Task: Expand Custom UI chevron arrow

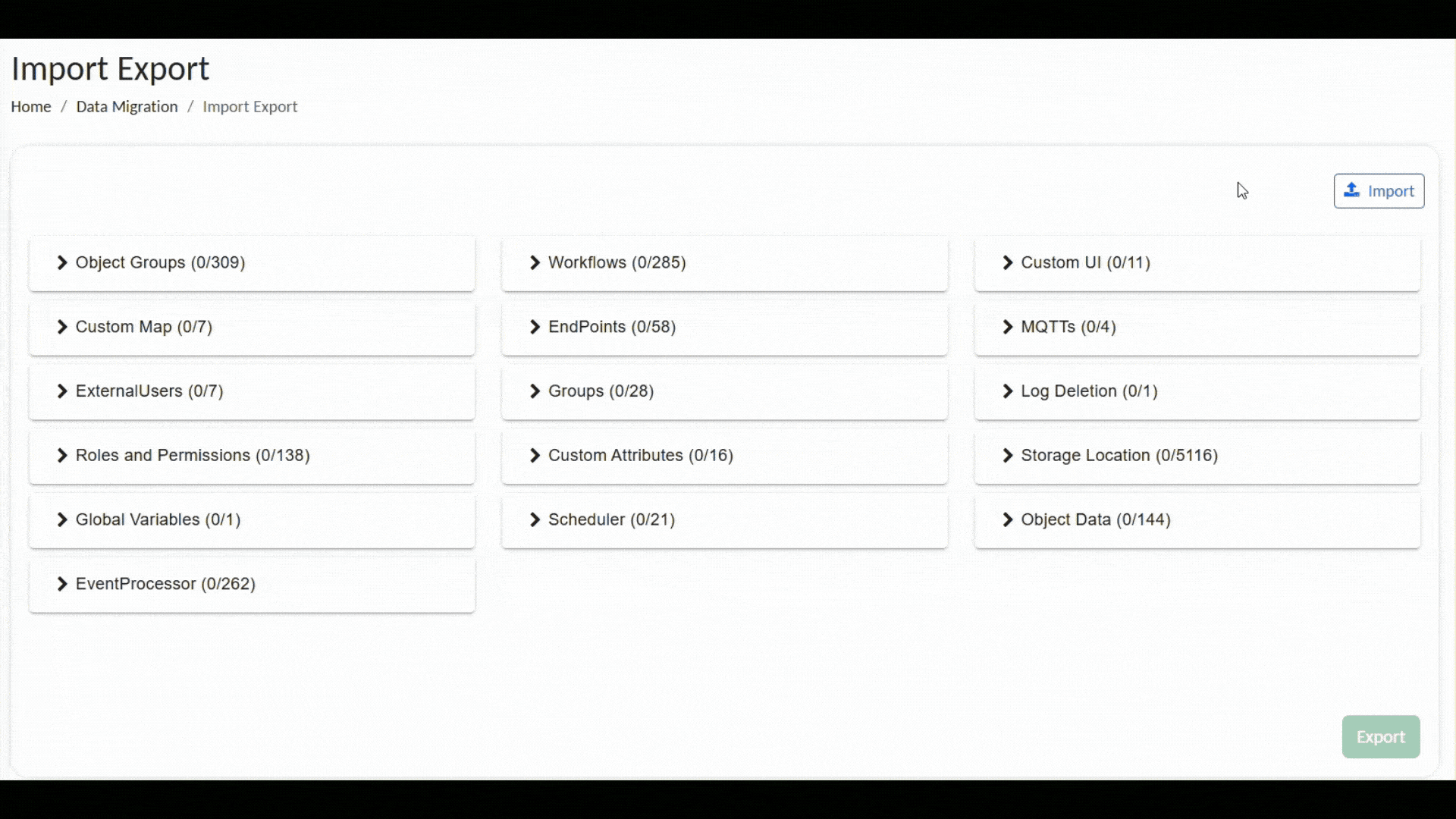Action: click(x=1007, y=263)
